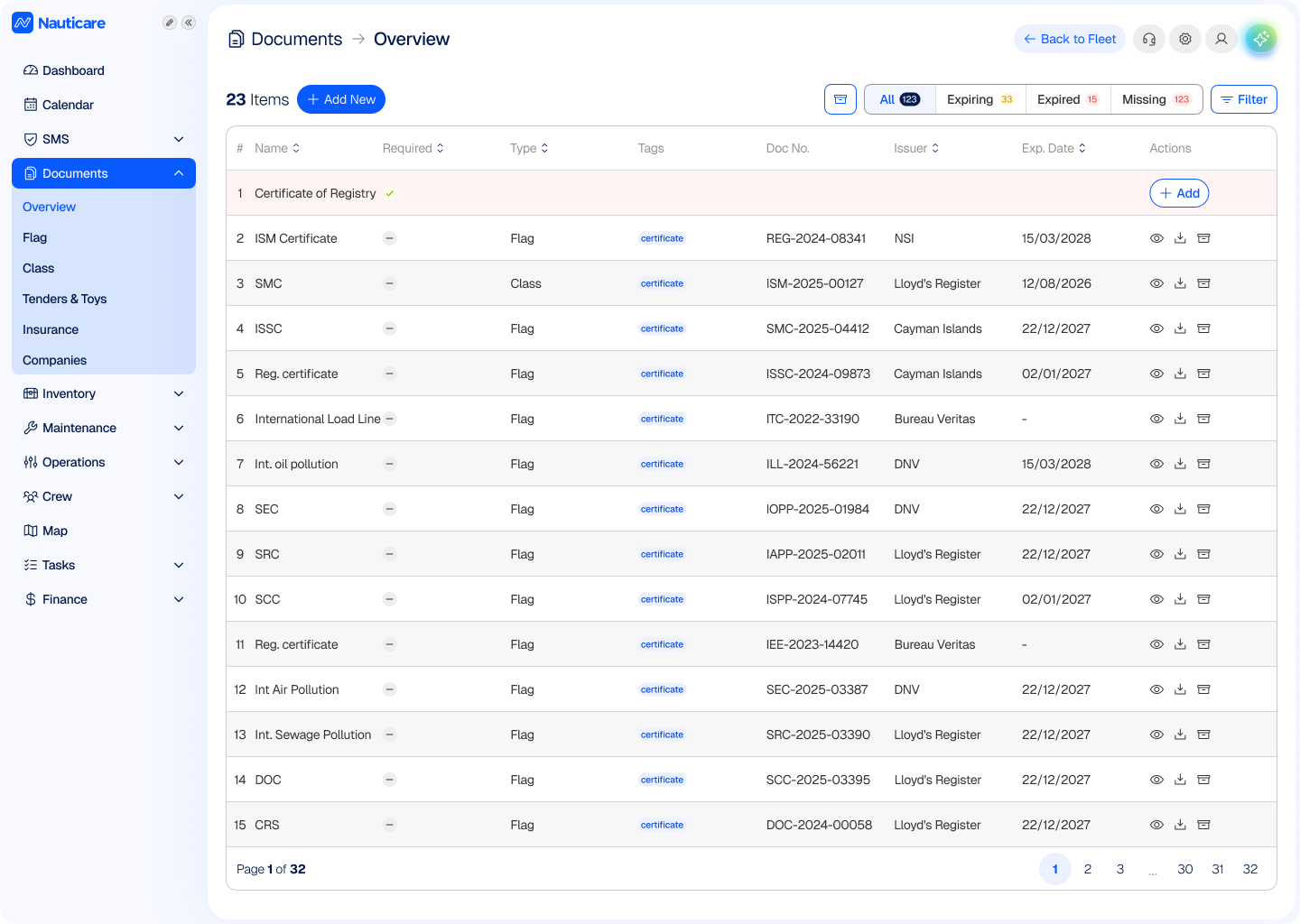Select the Expired tab

point(1068,99)
